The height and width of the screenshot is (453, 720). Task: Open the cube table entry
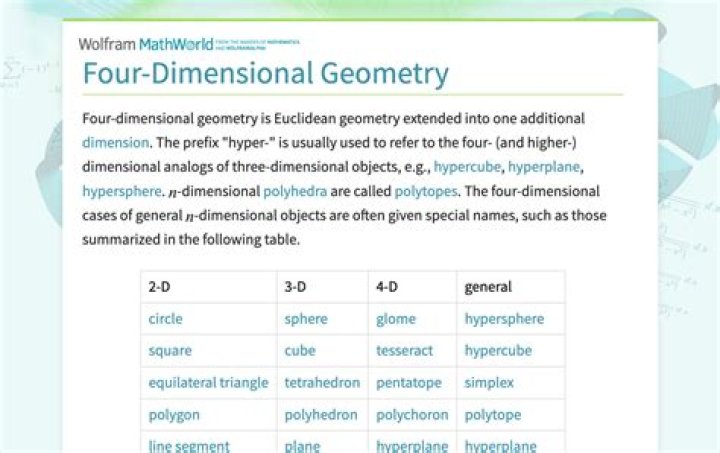[x=300, y=351]
